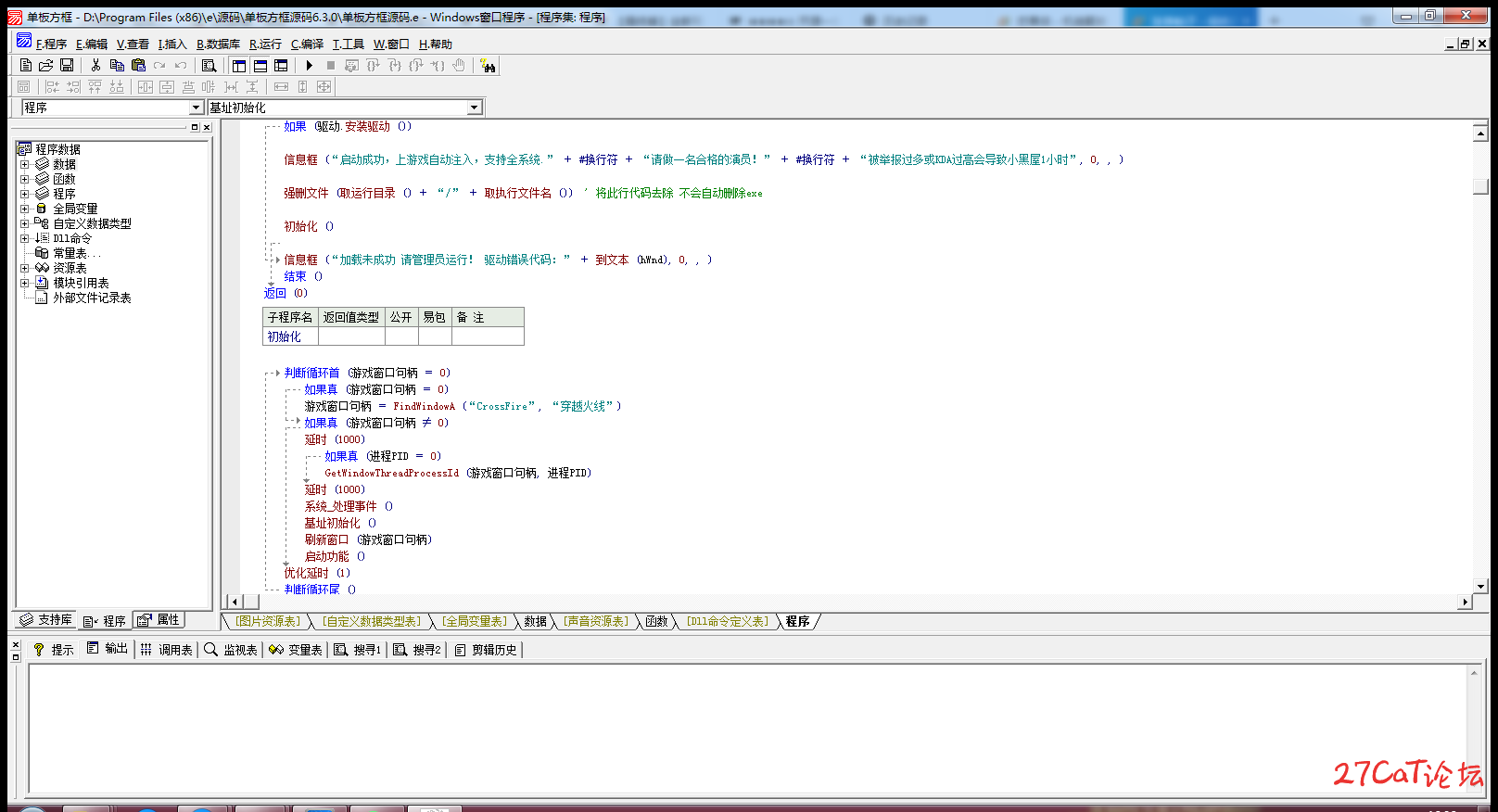Viewport: 1498px width, 812px height.
Task: Open the R.运行 menu
Action: (x=265, y=44)
